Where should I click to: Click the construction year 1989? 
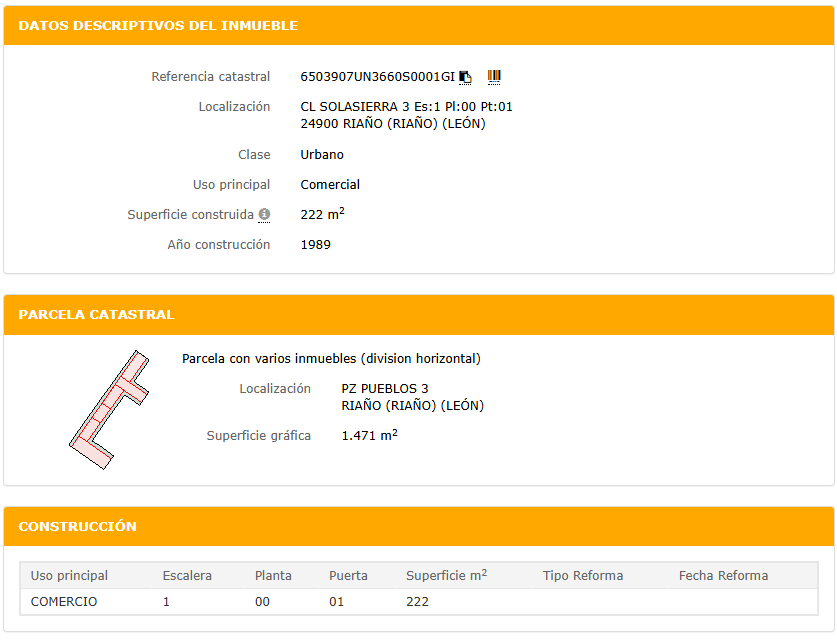pos(315,244)
